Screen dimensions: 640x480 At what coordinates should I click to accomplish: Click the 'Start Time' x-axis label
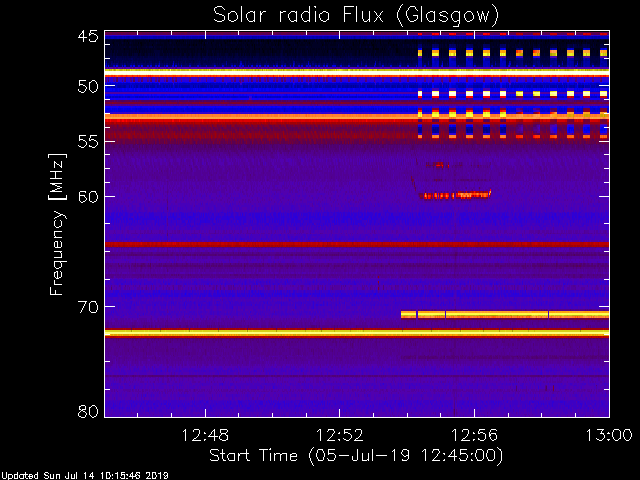pos(355,455)
